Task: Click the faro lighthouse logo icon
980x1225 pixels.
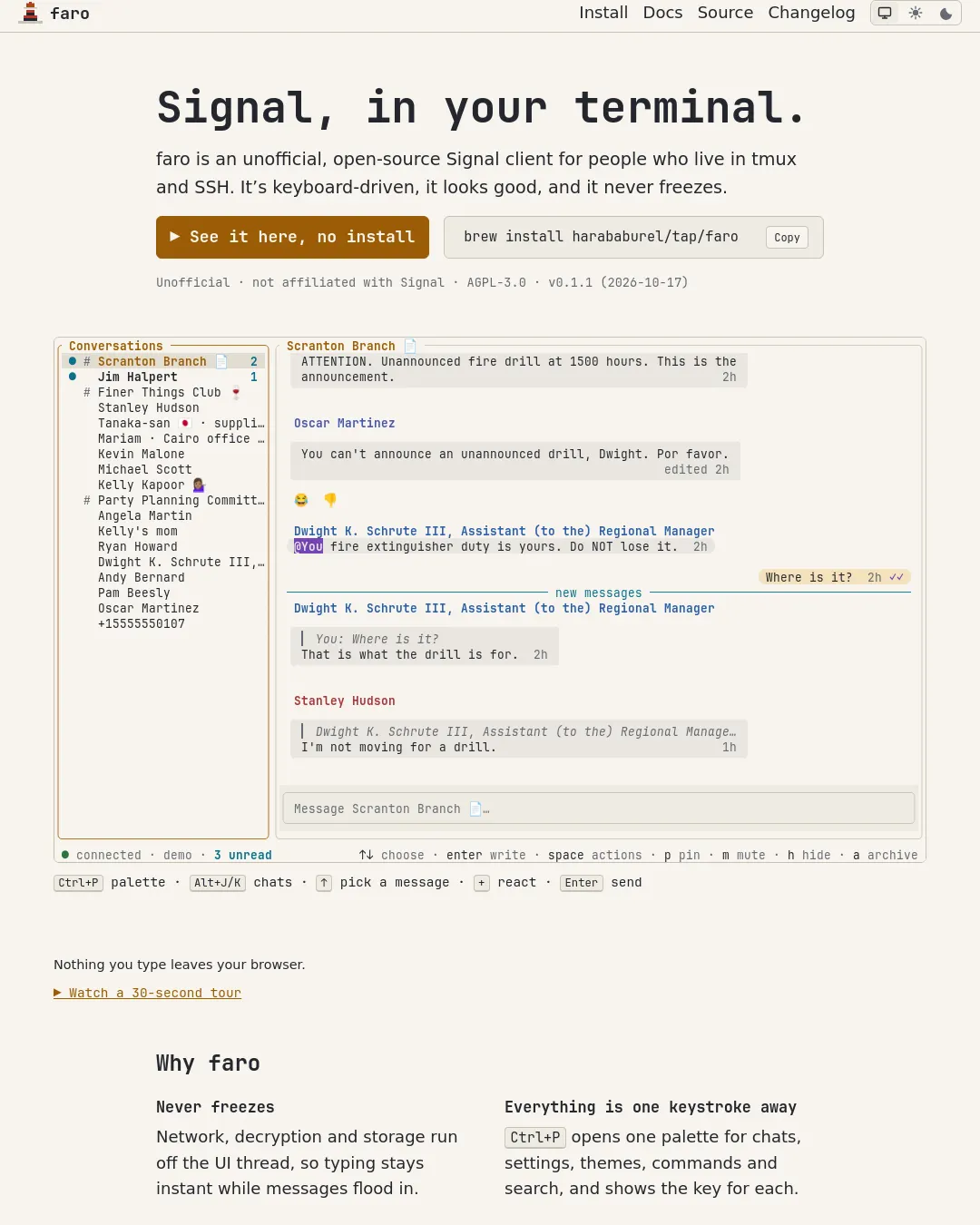Action: click(30, 13)
